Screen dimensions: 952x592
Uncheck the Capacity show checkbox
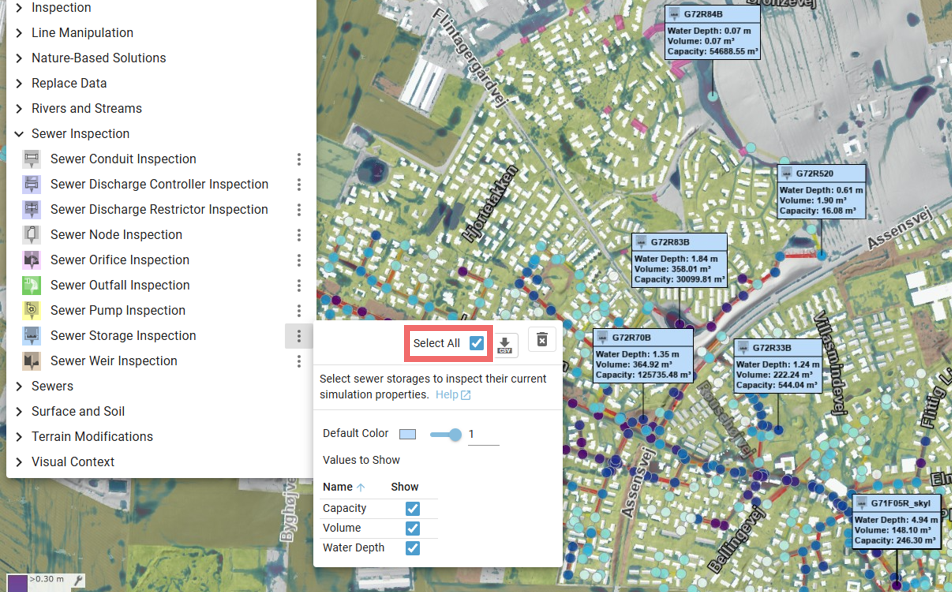(412, 509)
